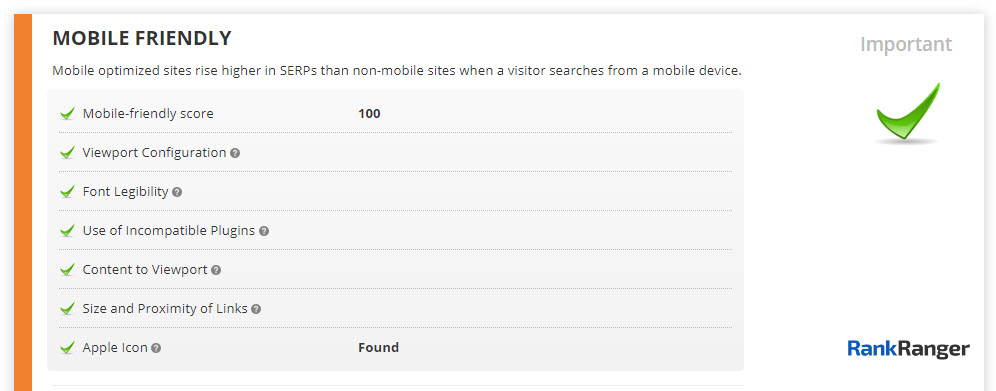Open the Apple Icon help tooltip icon
Viewport: 996px width, 391px height.
tap(156, 348)
